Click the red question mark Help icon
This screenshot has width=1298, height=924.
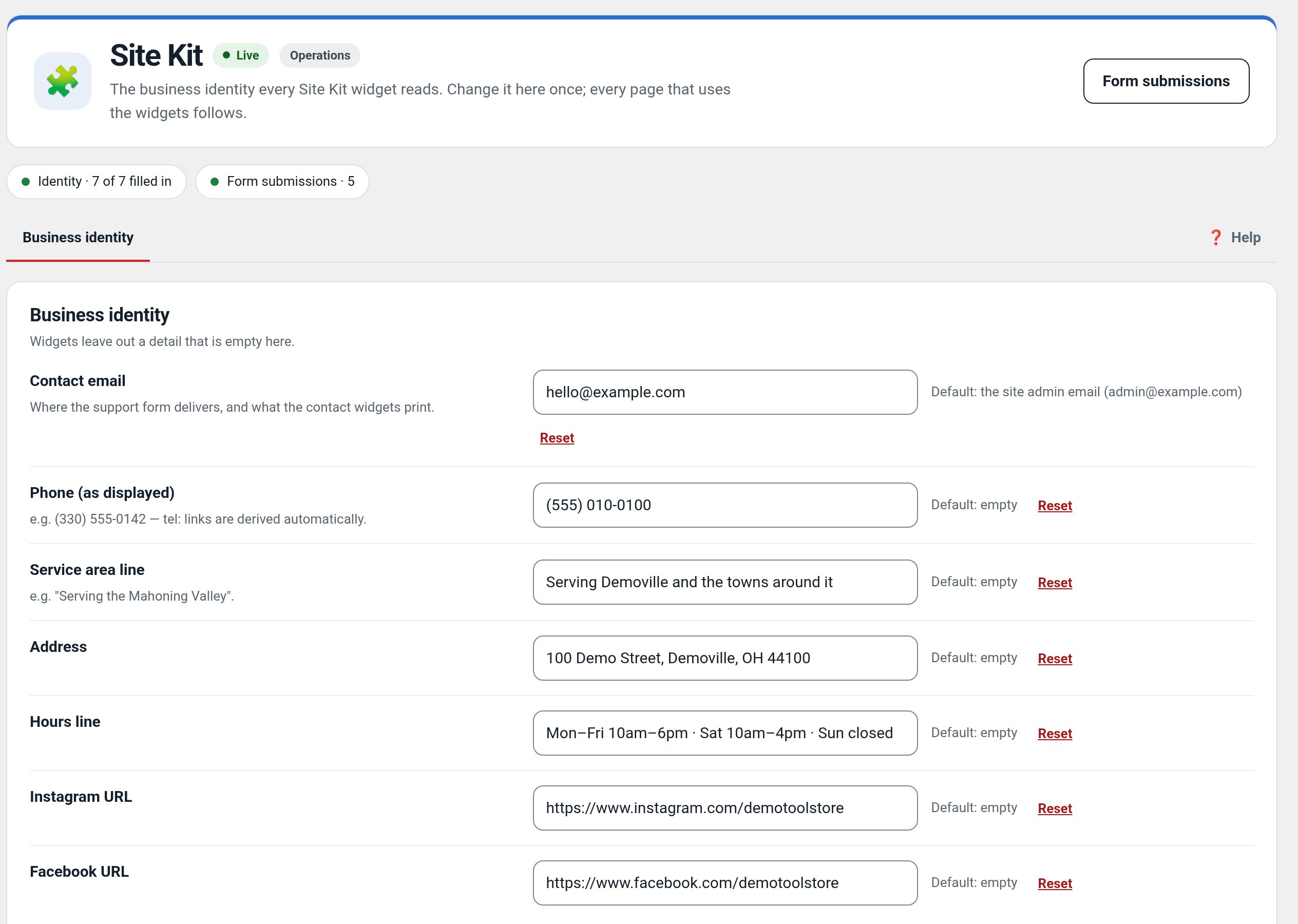[1215, 237]
